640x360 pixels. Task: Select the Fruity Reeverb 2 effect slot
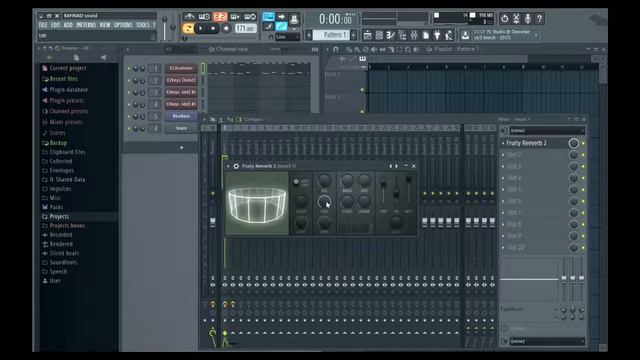tap(526, 143)
